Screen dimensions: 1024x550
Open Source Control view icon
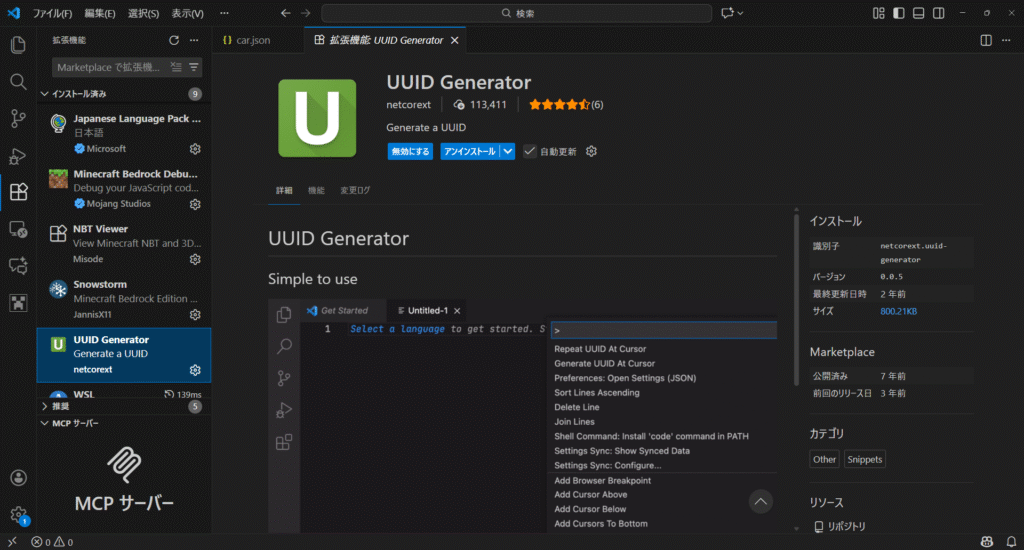pos(18,119)
